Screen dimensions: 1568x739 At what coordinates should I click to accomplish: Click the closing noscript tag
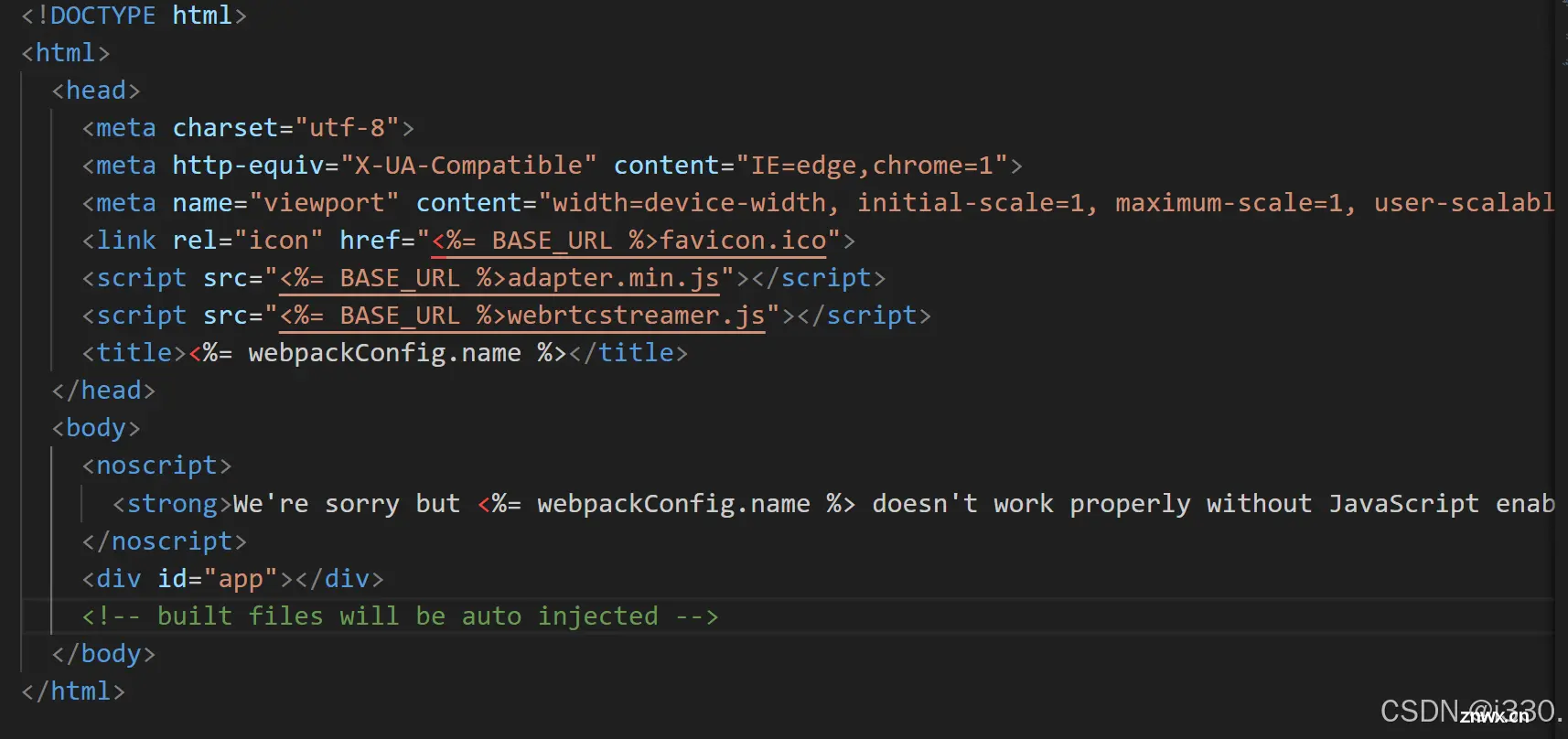tap(164, 541)
